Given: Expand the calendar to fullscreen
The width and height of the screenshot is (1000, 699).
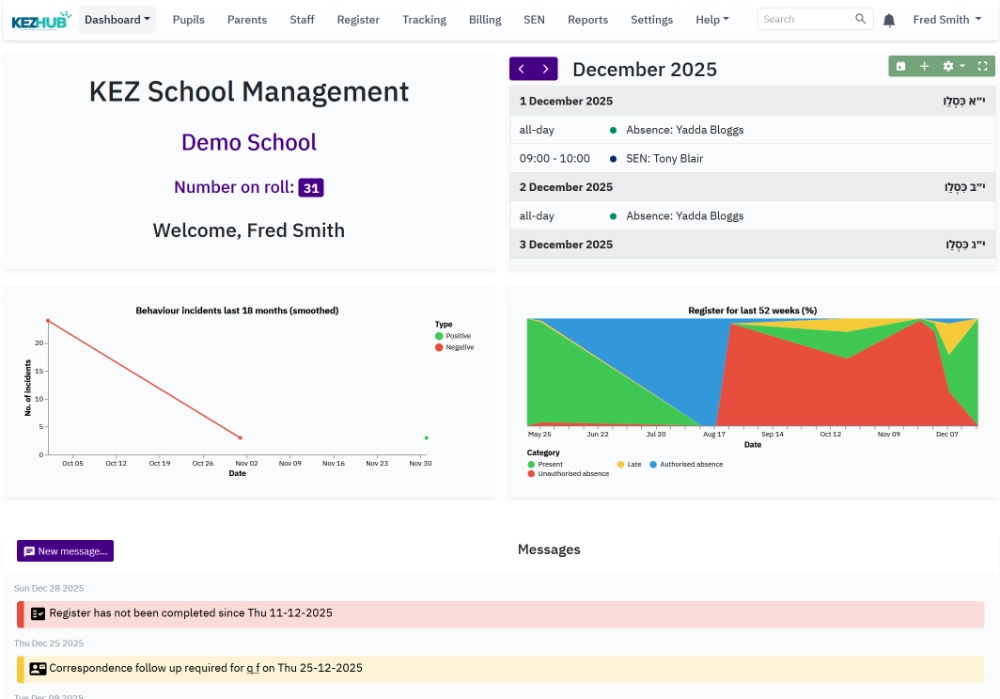Looking at the screenshot, I should point(982,66).
